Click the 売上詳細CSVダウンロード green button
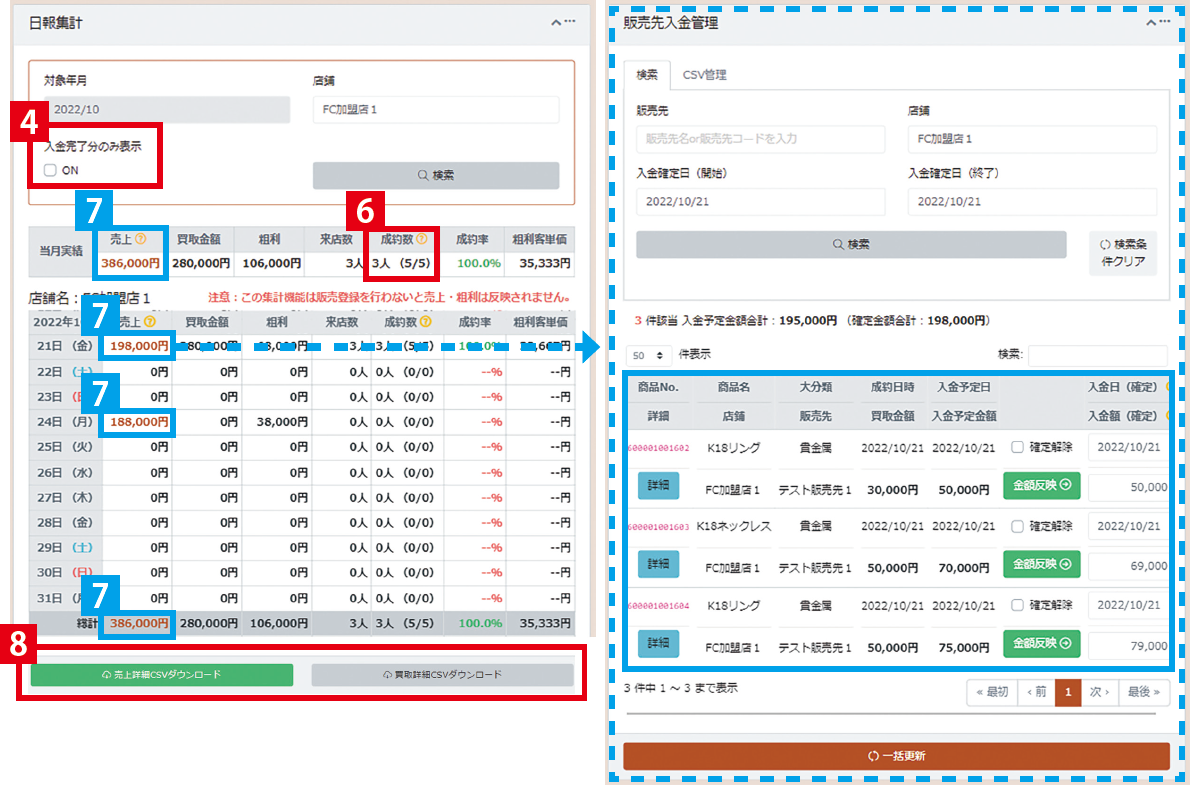The height and width of the screenshot is (789, 1194). pyautogui.click(x=162, y=675)
